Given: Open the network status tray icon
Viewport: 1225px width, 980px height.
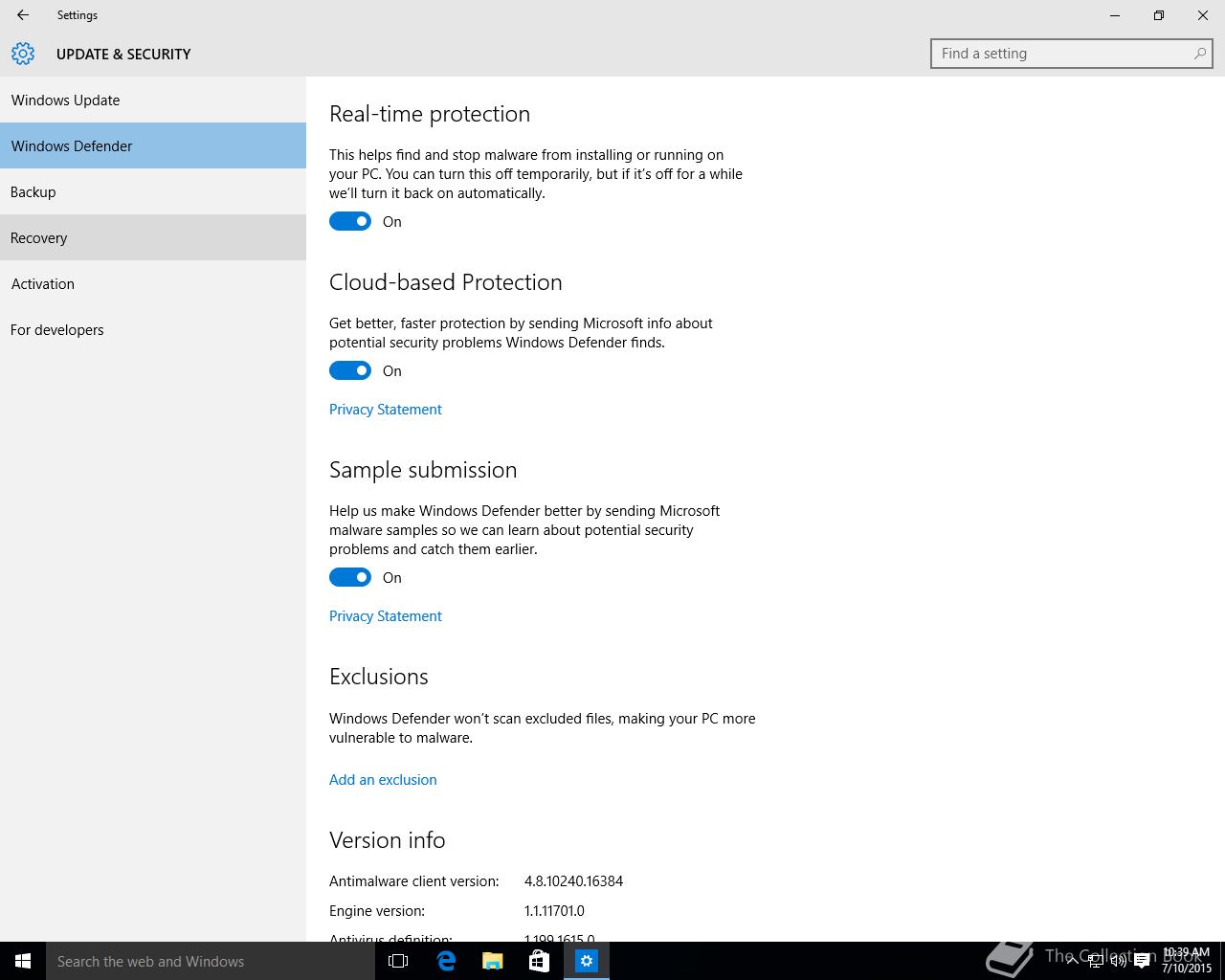Looking at the screenshot, I should [1096, 961].
